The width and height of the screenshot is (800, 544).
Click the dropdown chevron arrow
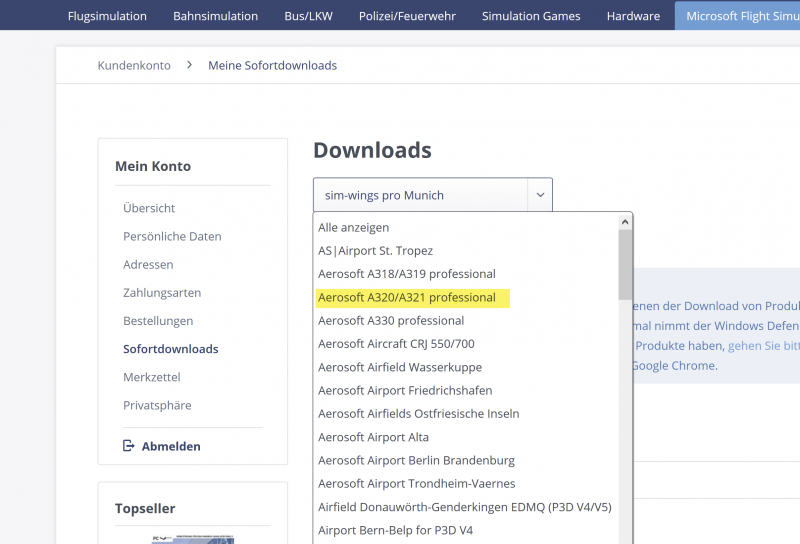[x=540, y=195]
